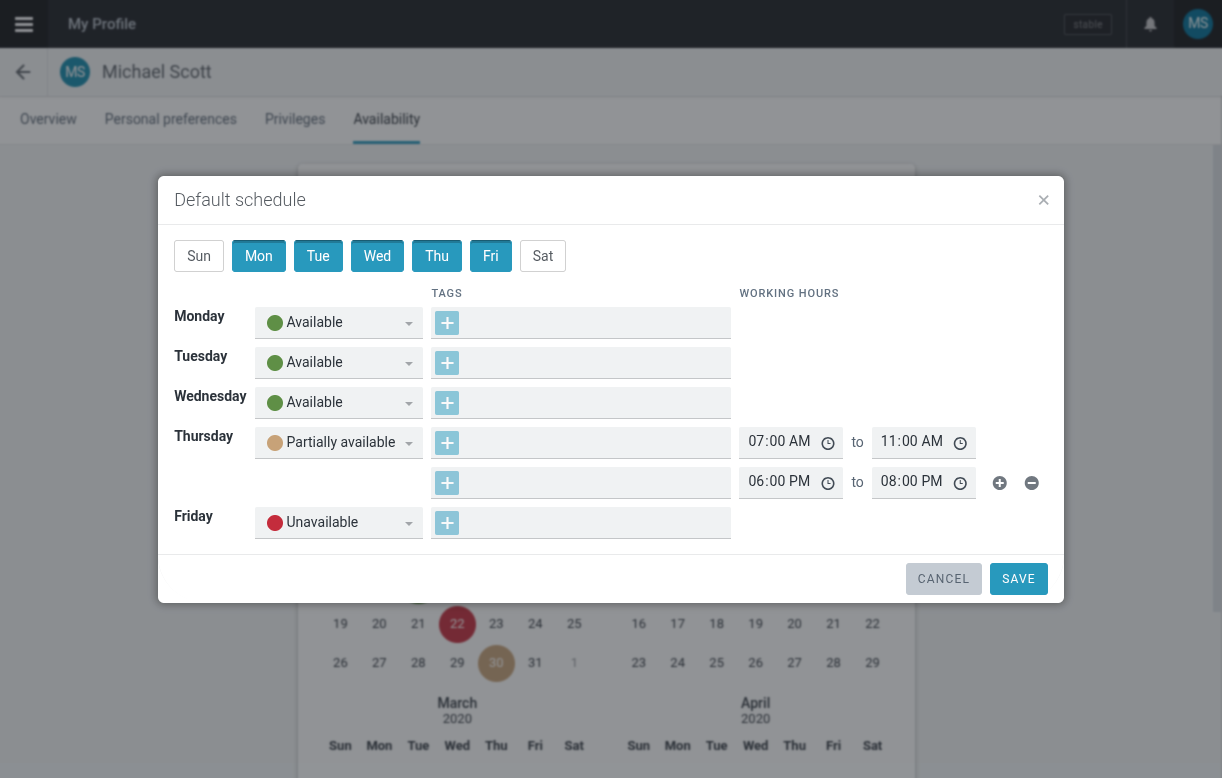Open time picker for 08:00 PM
The height and width of the screenshot is (778, 1222).
(x=960, y=483)
